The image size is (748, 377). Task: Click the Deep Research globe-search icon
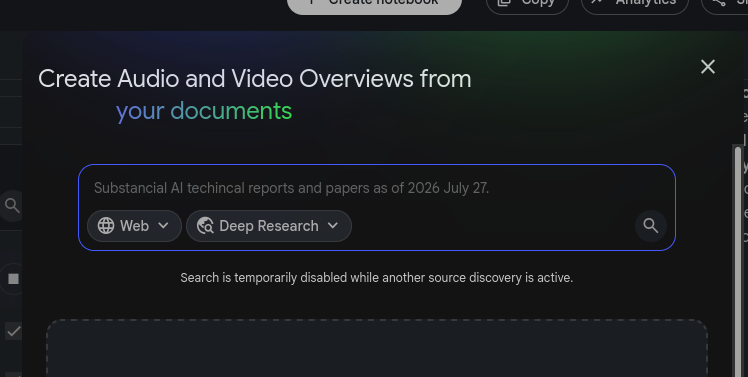(205, 226)
